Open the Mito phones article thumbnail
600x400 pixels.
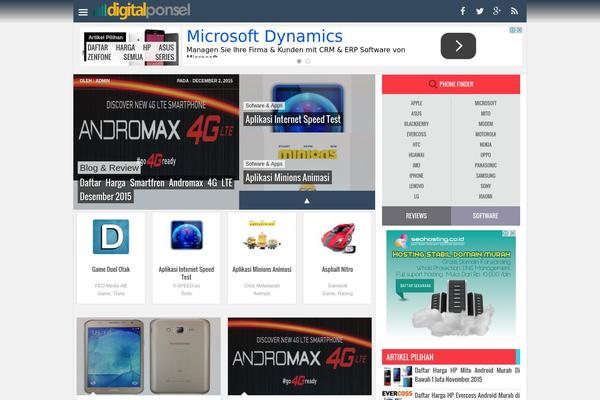coord(398,376)
